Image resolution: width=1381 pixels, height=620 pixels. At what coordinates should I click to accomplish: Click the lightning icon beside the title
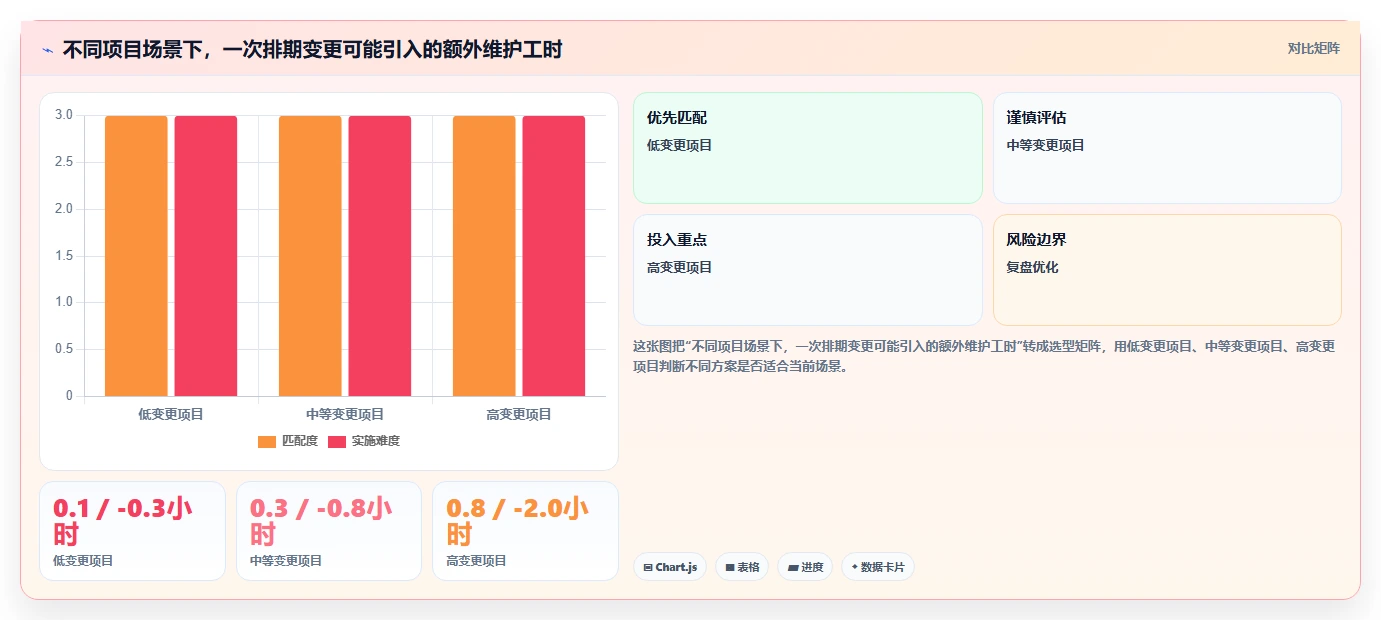pos(48,49)
